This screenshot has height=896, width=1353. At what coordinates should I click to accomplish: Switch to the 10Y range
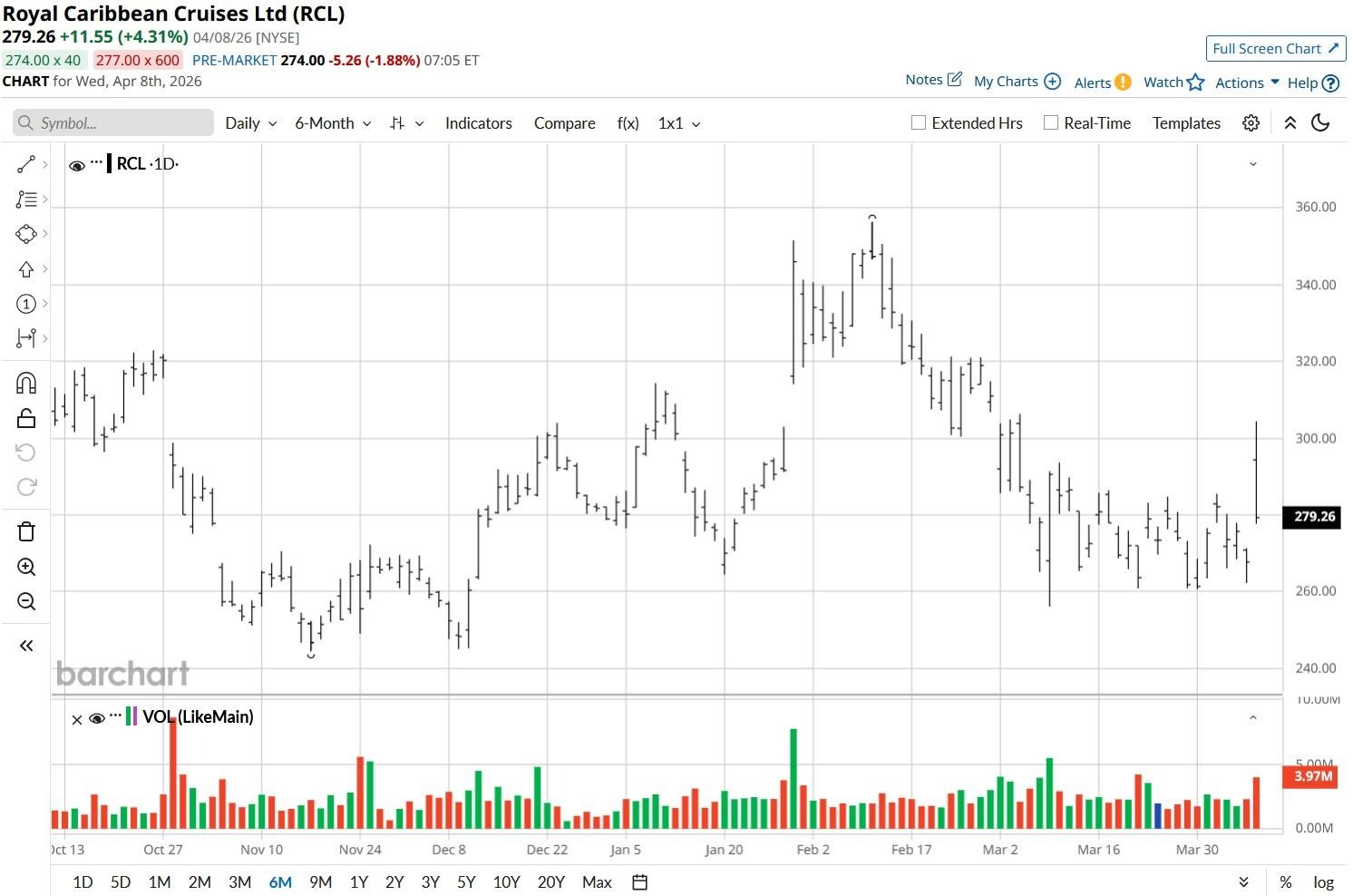coord(506,882)
